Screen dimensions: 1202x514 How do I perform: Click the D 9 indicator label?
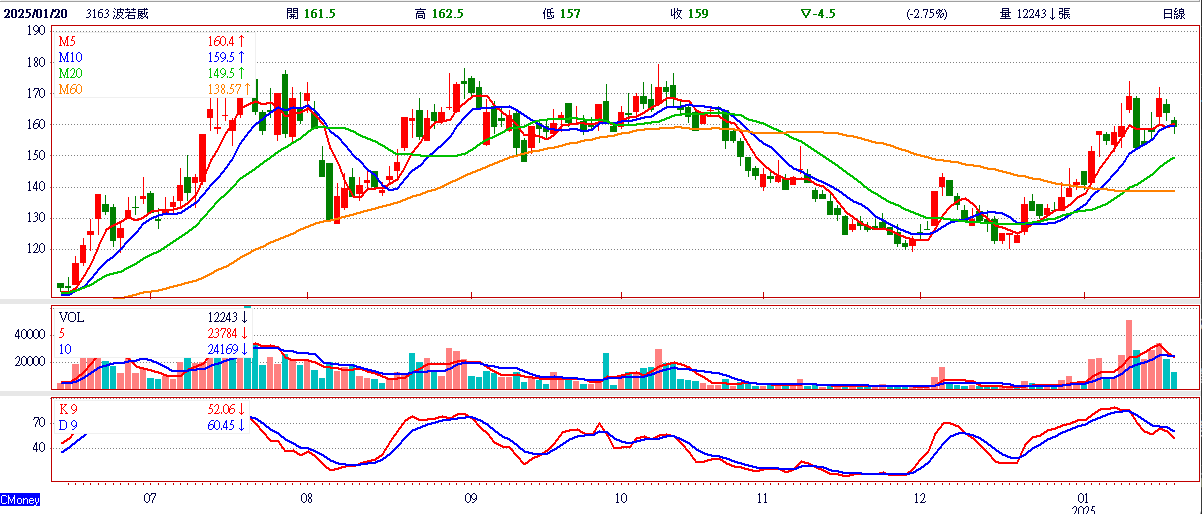69,426
